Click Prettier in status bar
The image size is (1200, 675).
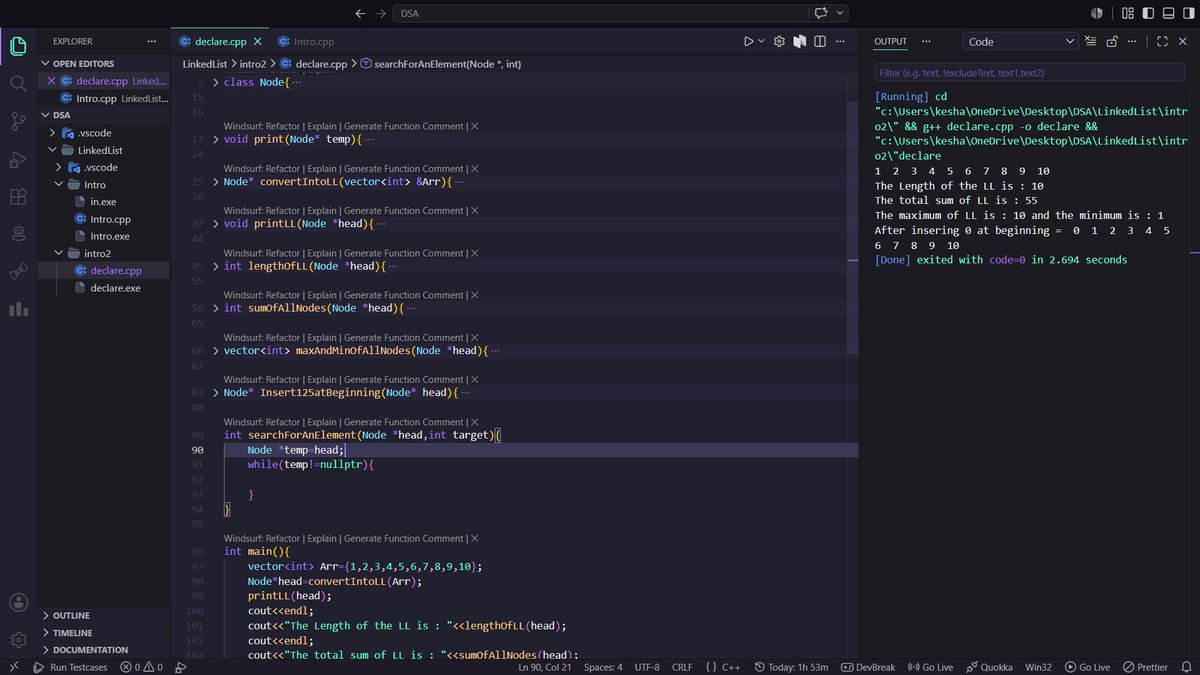point(1145,667)
